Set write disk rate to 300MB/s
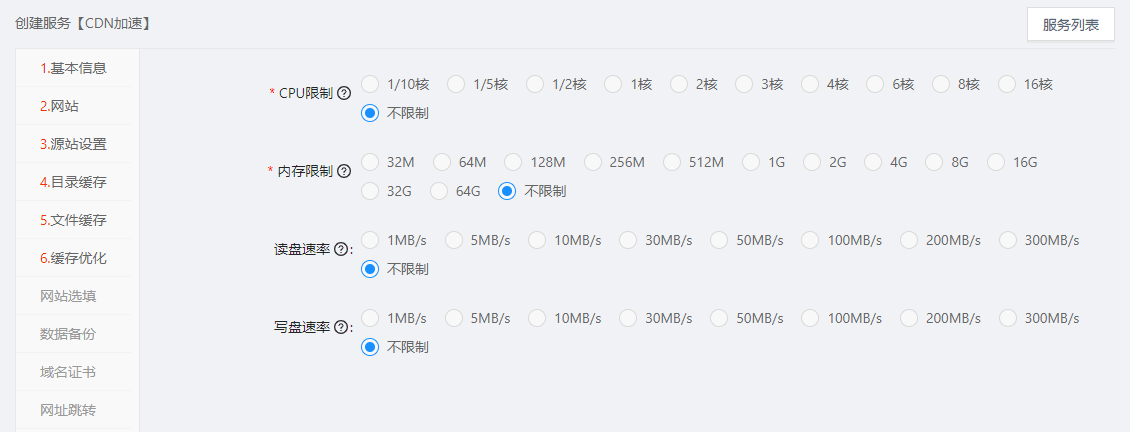 pyautogui.click(x=1009, y=318)
